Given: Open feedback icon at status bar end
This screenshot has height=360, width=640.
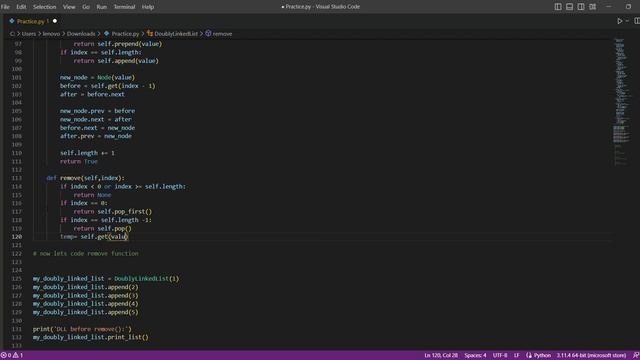Looking at the screenshot, I should click(x=636, y=356).
